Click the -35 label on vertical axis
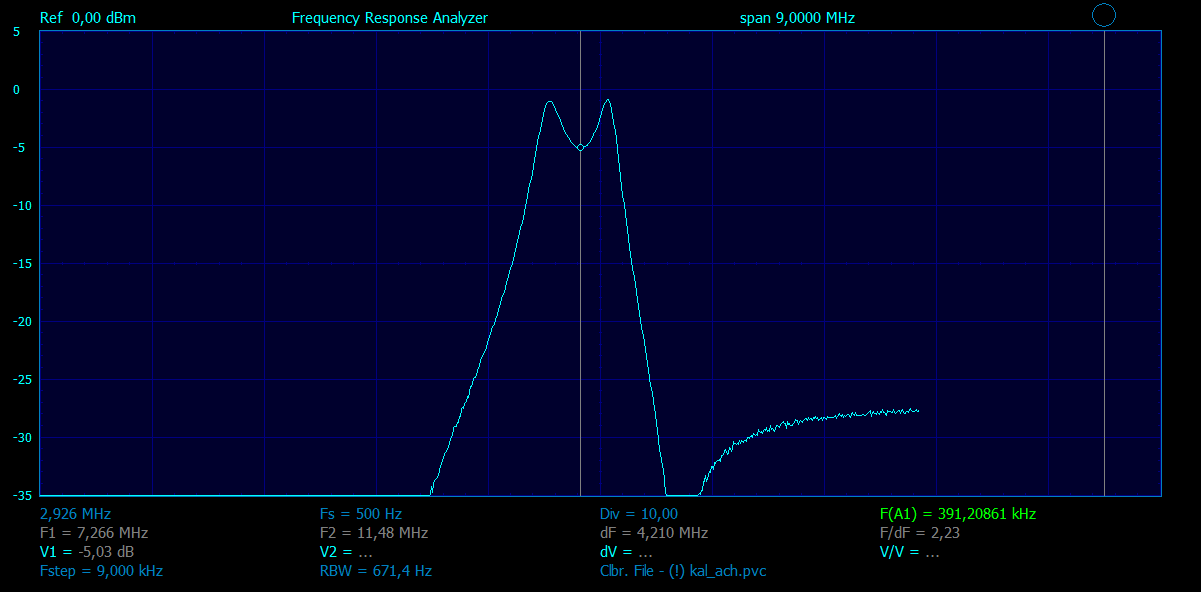Screen dimensions: 1201x592 (x=20, y=496)
